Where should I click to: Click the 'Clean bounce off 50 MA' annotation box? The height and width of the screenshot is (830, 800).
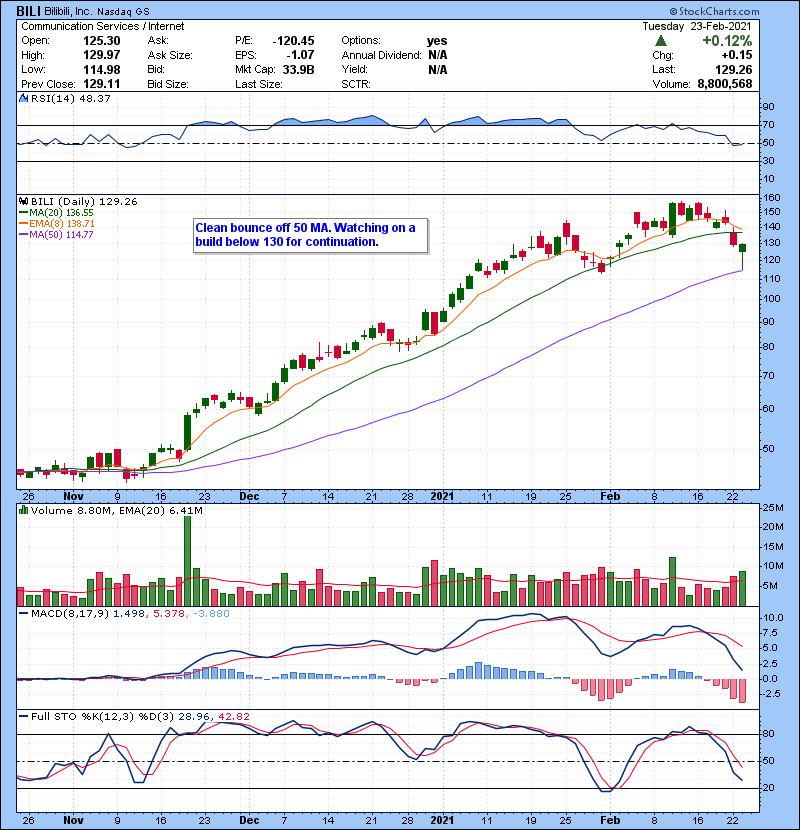(x=310, y=235)
